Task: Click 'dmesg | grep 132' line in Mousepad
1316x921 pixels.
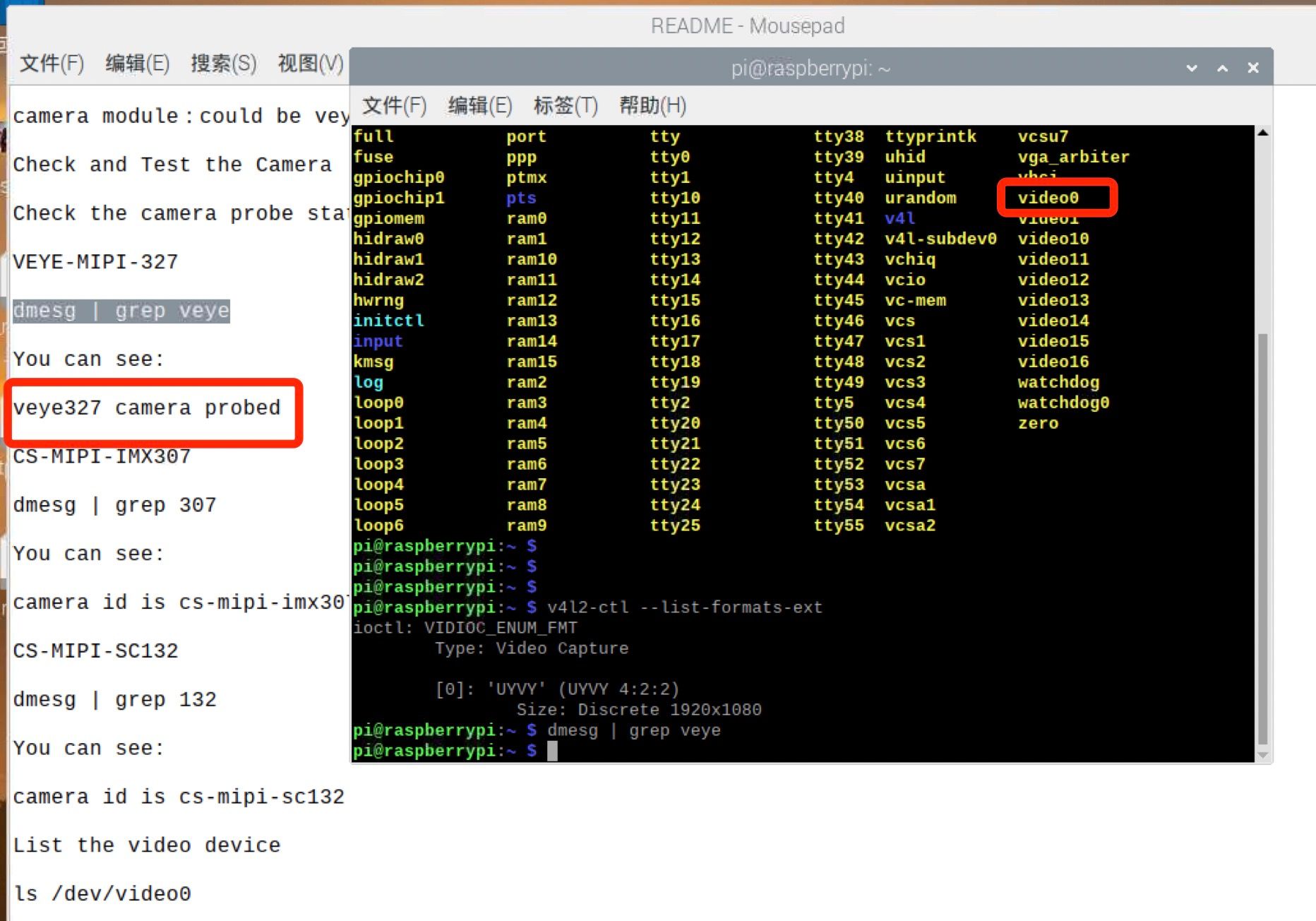Action: [x=114, y=699]
